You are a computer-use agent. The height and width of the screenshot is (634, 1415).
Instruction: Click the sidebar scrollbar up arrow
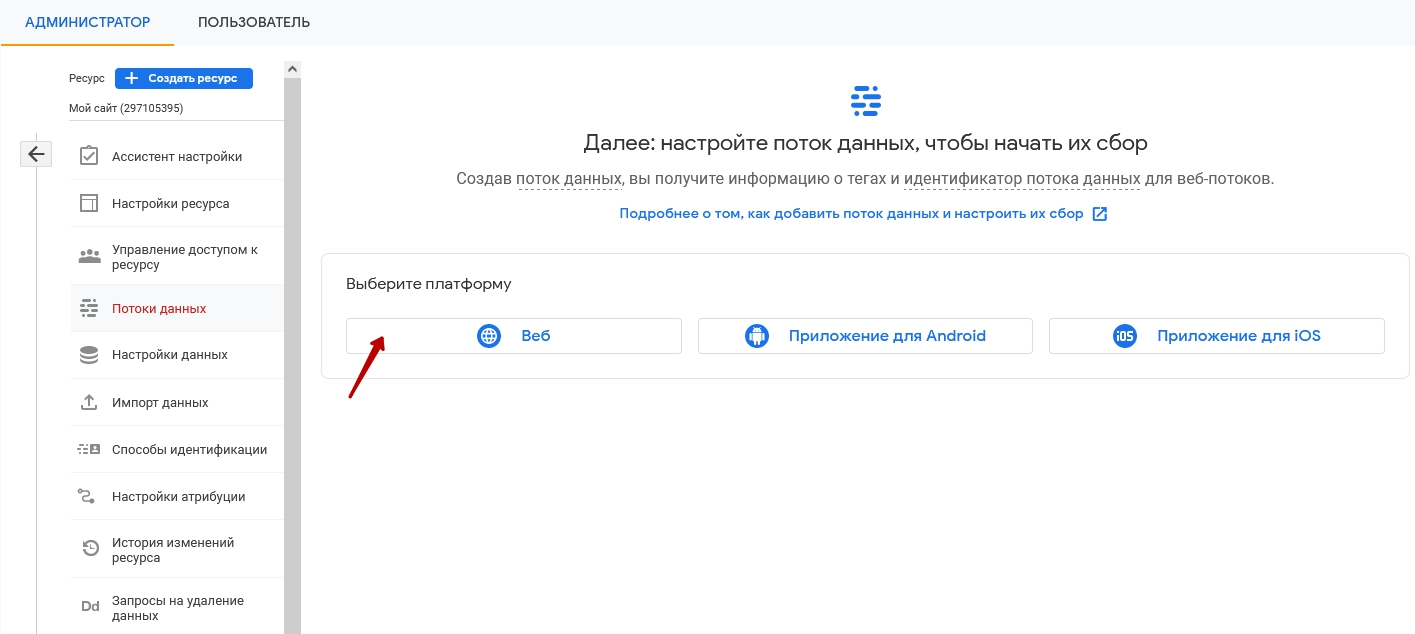(292, 69)
